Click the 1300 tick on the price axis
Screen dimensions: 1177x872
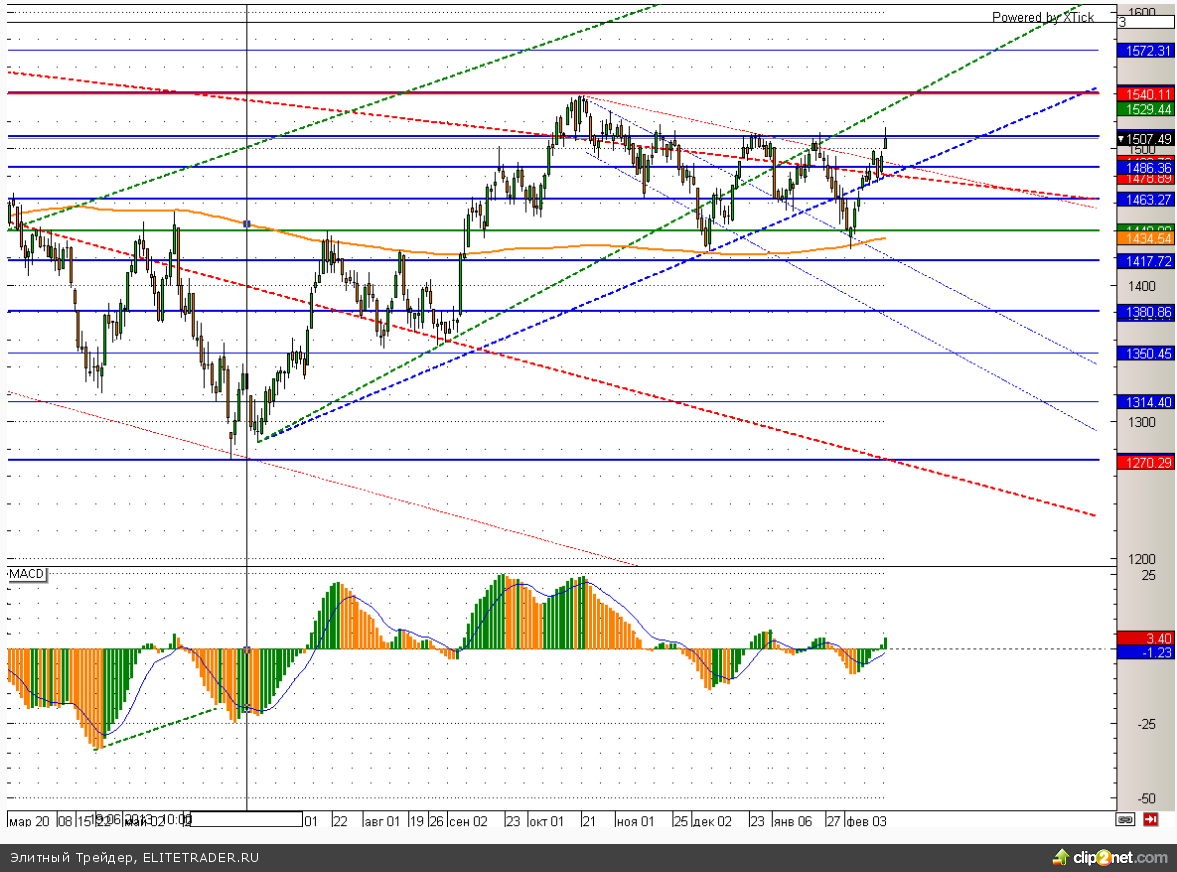(x=1141, y=422)
